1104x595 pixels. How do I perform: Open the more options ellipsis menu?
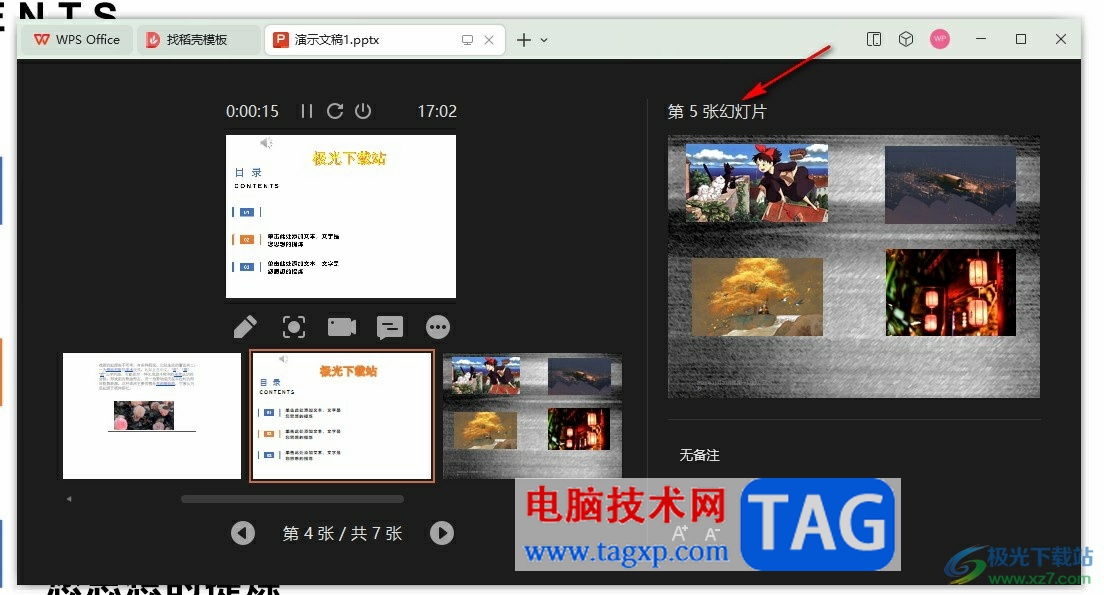click(438, 327)
